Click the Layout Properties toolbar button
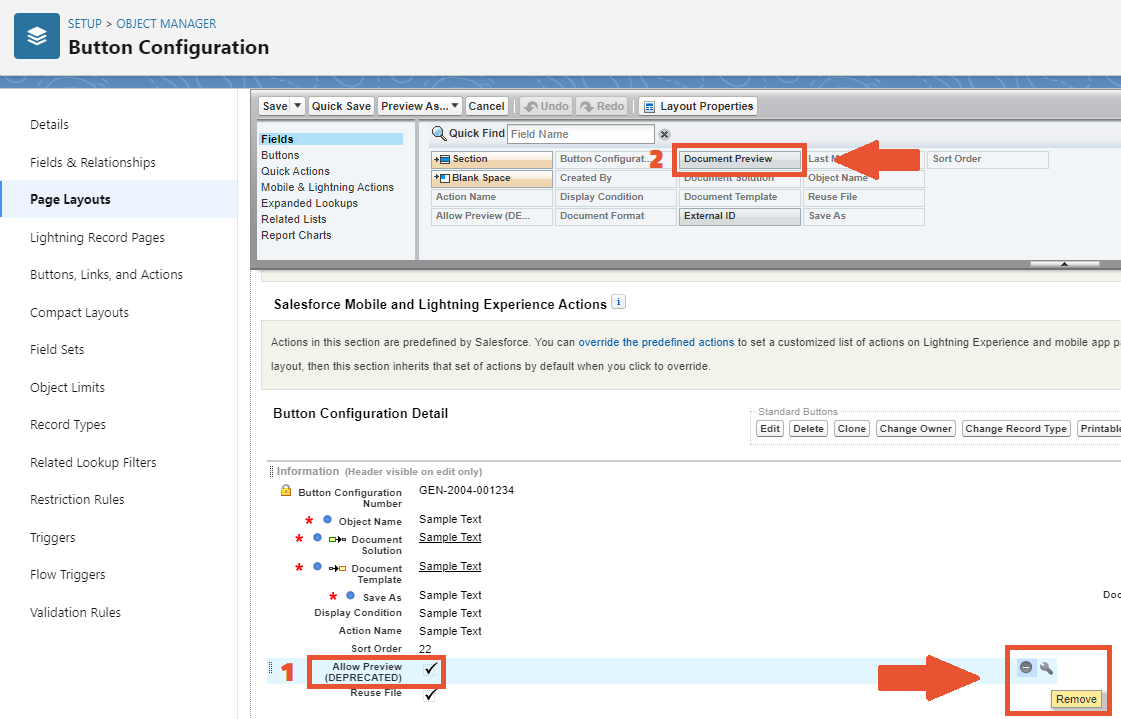The width and height of the screenshot is (1121, 719). [x=698, y=106]
